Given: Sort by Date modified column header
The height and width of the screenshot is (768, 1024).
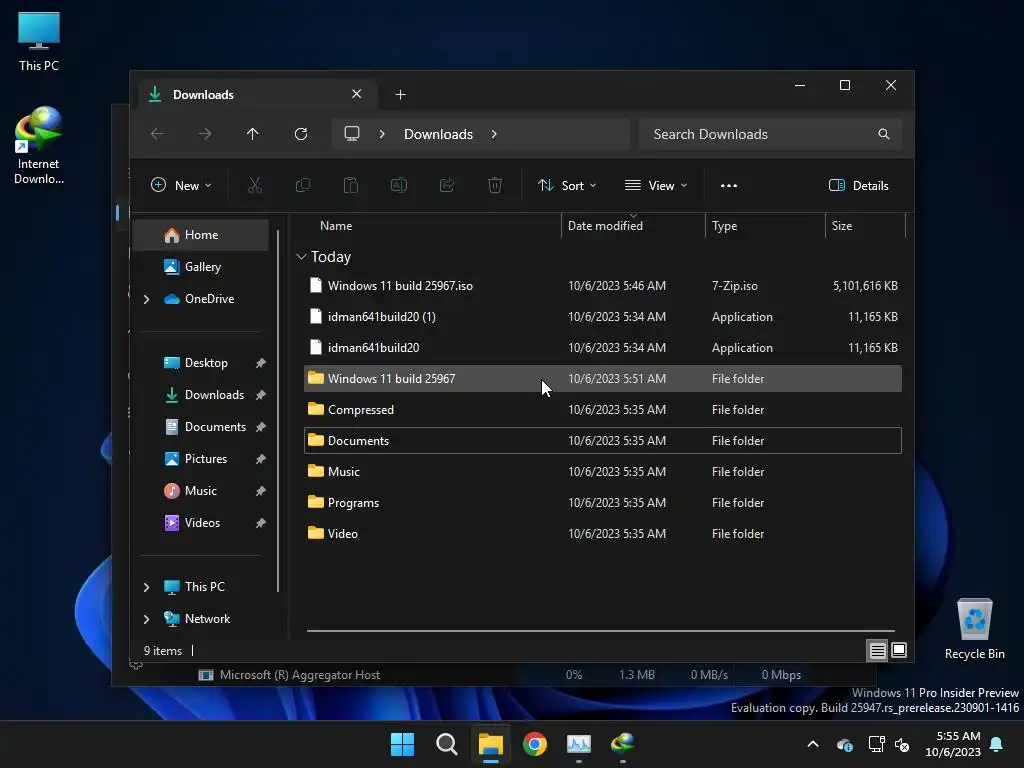Looking at the screenshot, I should 605,226.
